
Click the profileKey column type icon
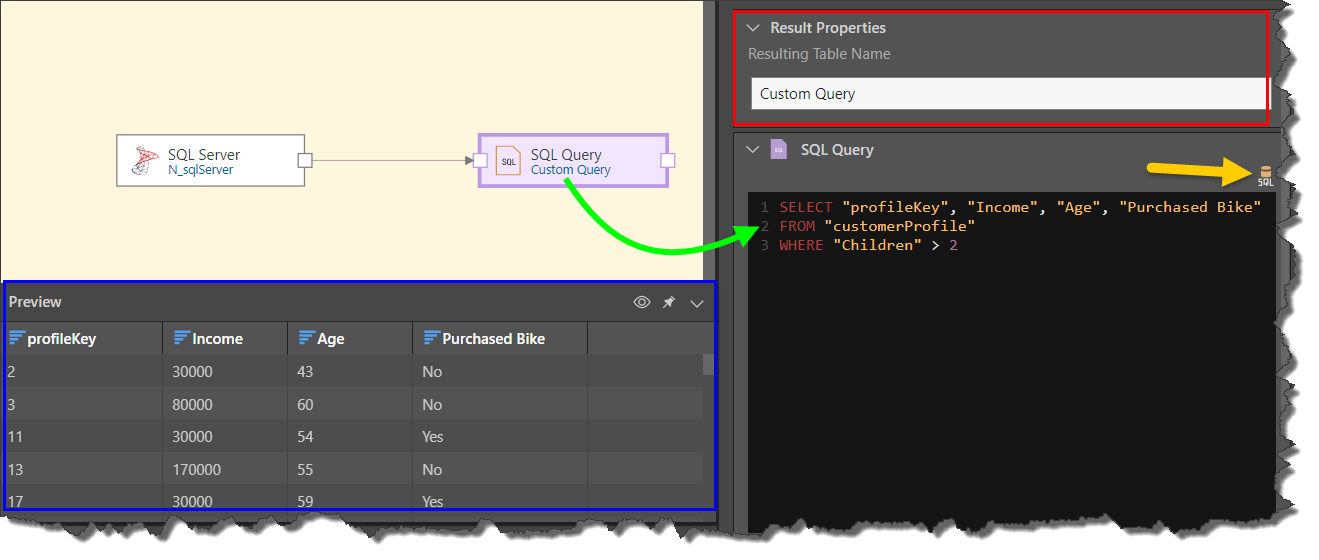[16, 338]
